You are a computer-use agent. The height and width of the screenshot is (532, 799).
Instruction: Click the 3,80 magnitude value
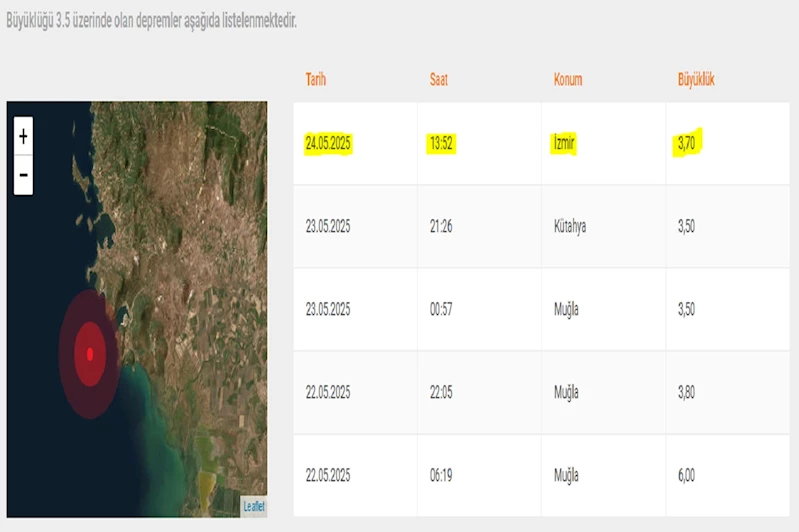tap(686, 393)
